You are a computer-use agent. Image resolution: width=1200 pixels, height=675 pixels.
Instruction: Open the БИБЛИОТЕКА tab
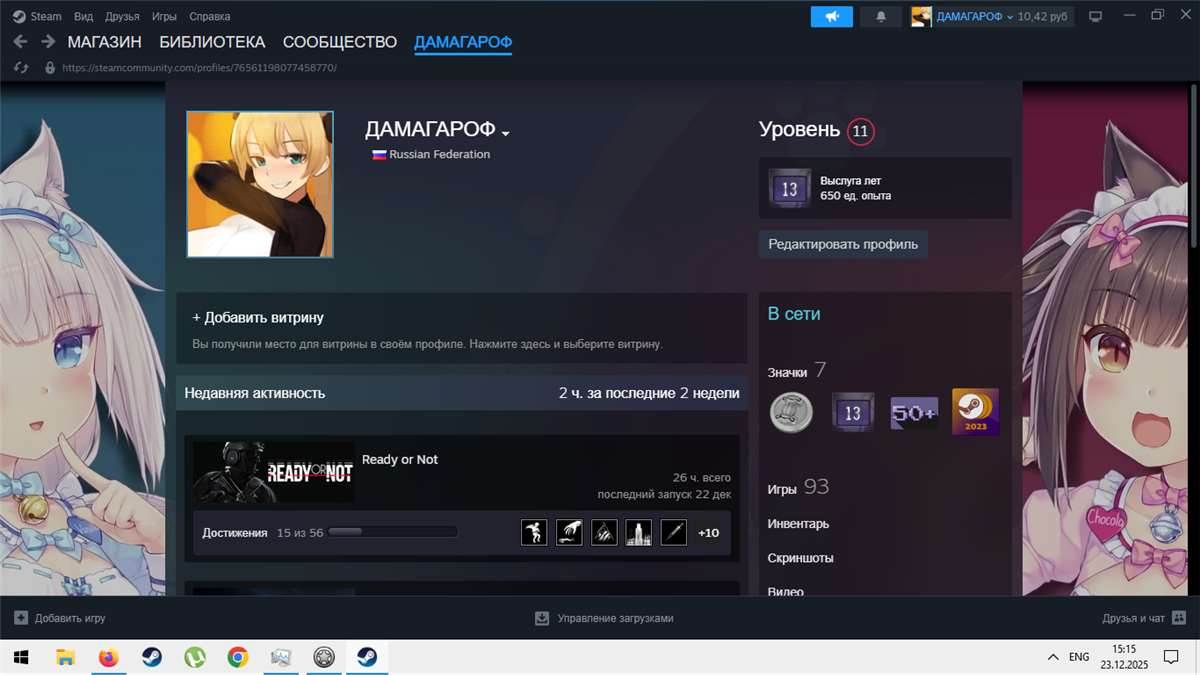pyautogui.click(x=212, y=42)
